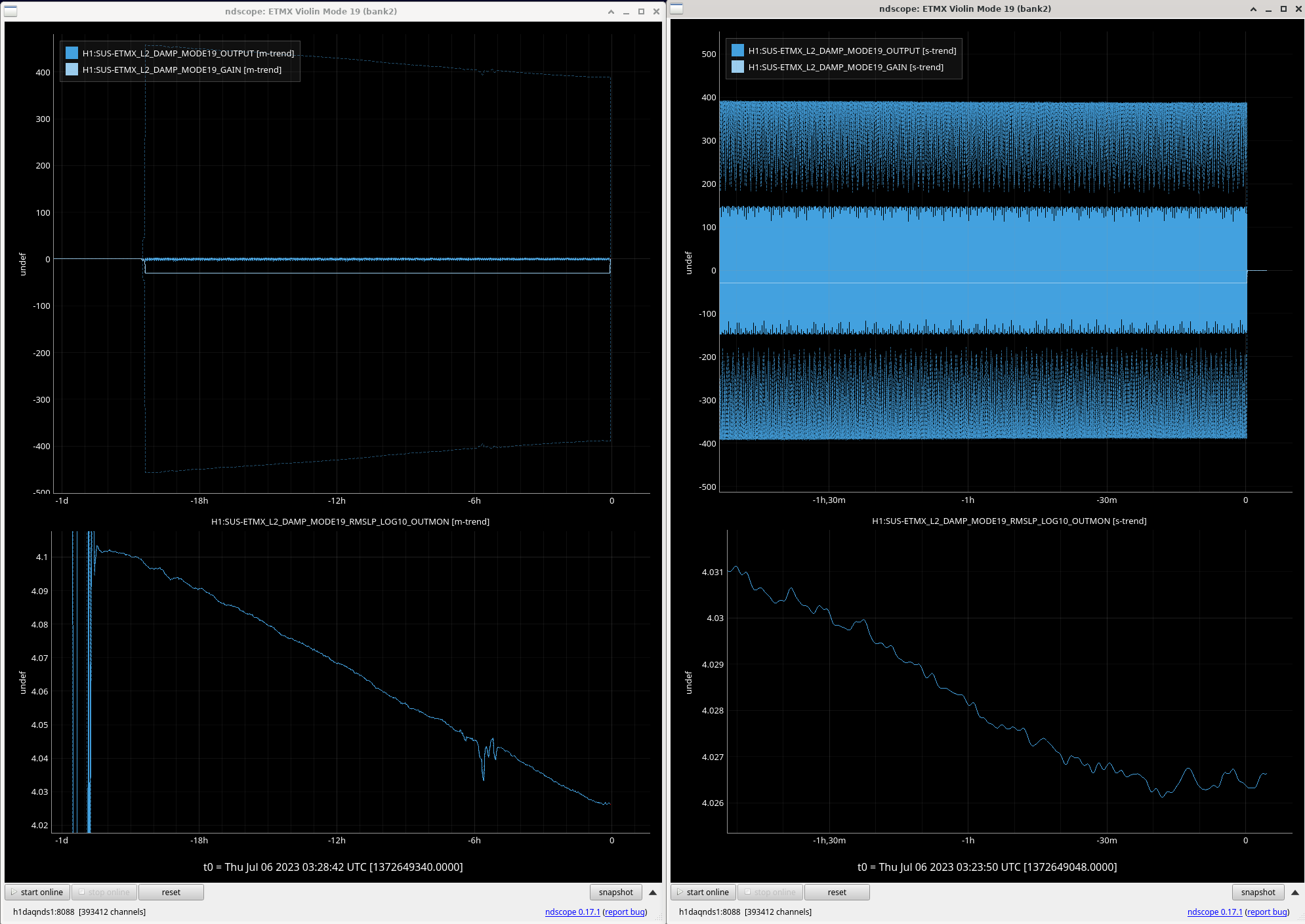Maximize the right ndscope window
The width and height of the screenshot is (1305, 924).
[1283, 9]
